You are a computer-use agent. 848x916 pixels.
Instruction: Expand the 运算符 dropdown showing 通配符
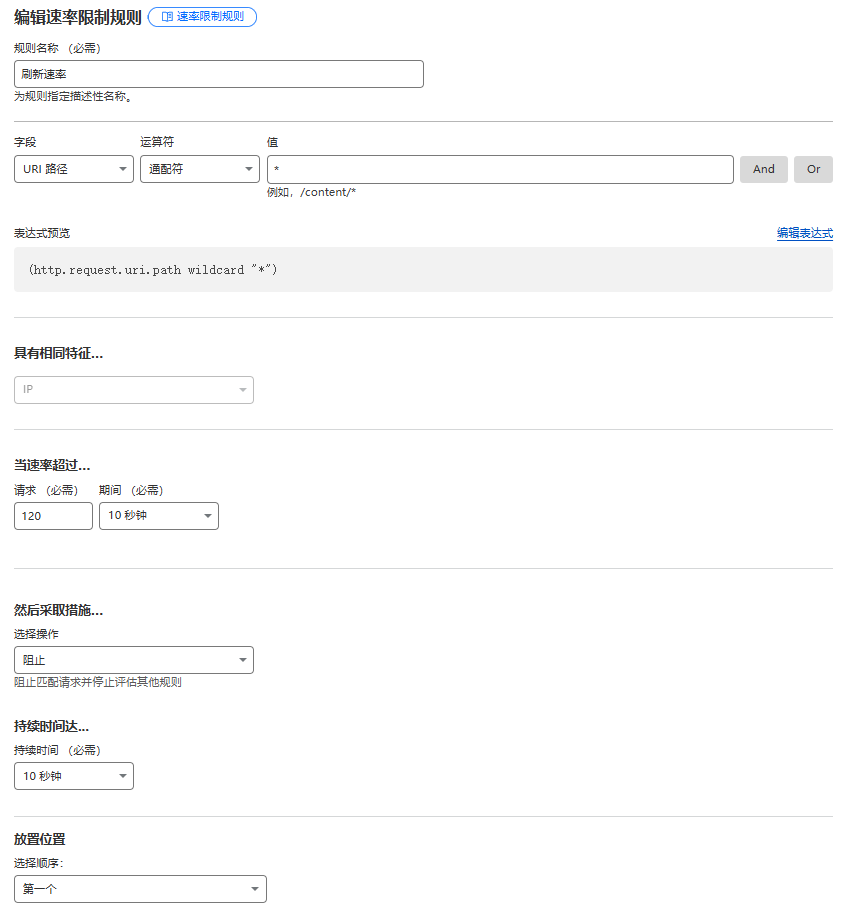[199, 169]
